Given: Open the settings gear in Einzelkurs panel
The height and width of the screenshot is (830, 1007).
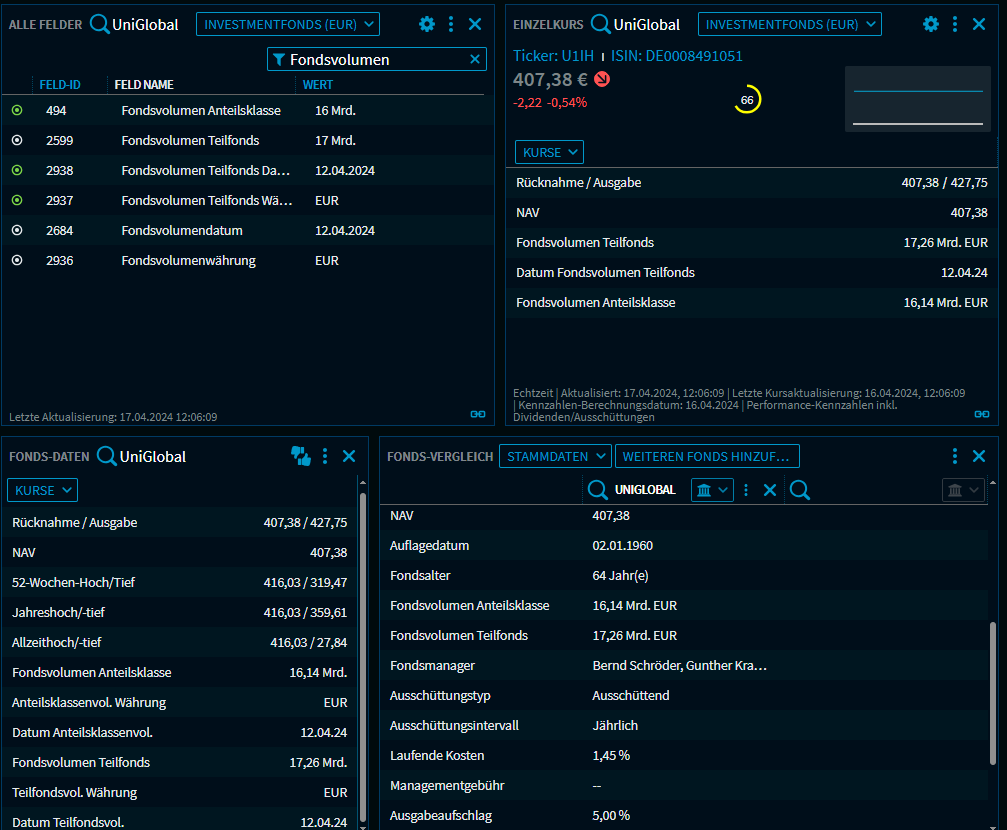Looking at the screenshot, I should click(x=931, y=25).
